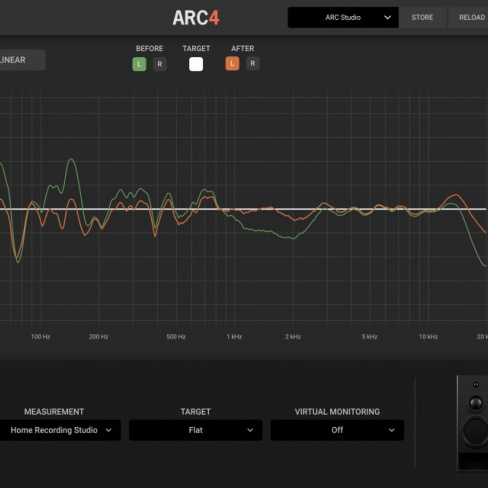Screen dimensions: 488x488
Task: Toggle the BEFORE left channel curve
Action: 139,64
